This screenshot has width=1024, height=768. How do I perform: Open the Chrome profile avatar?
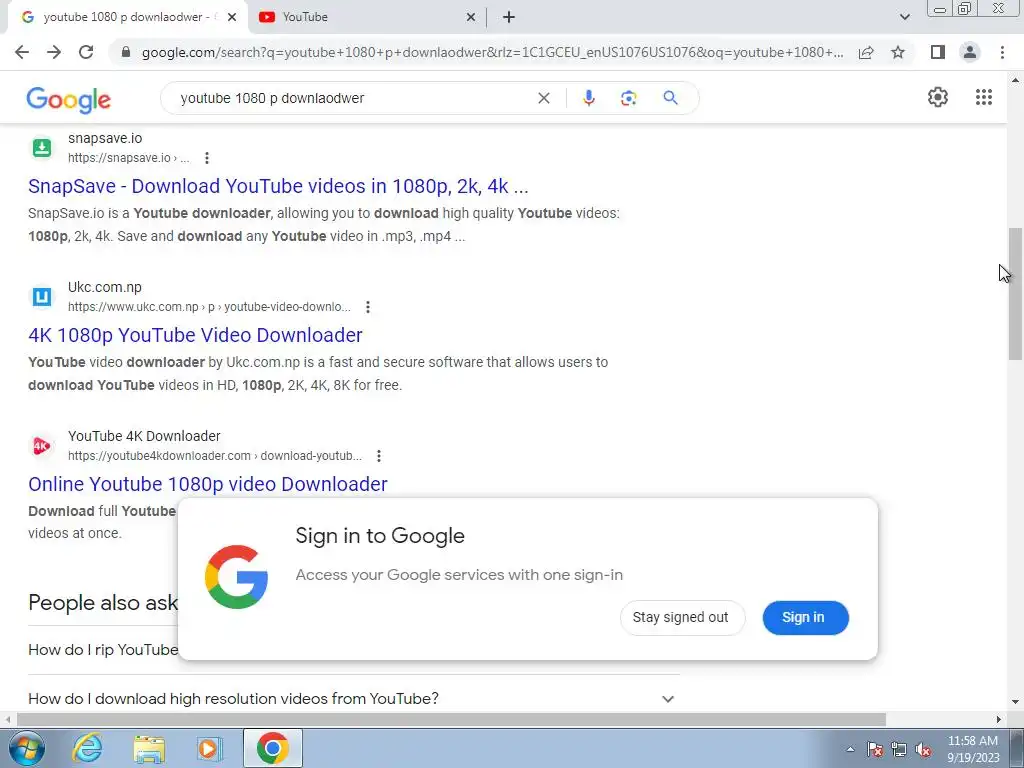(970, 52)
